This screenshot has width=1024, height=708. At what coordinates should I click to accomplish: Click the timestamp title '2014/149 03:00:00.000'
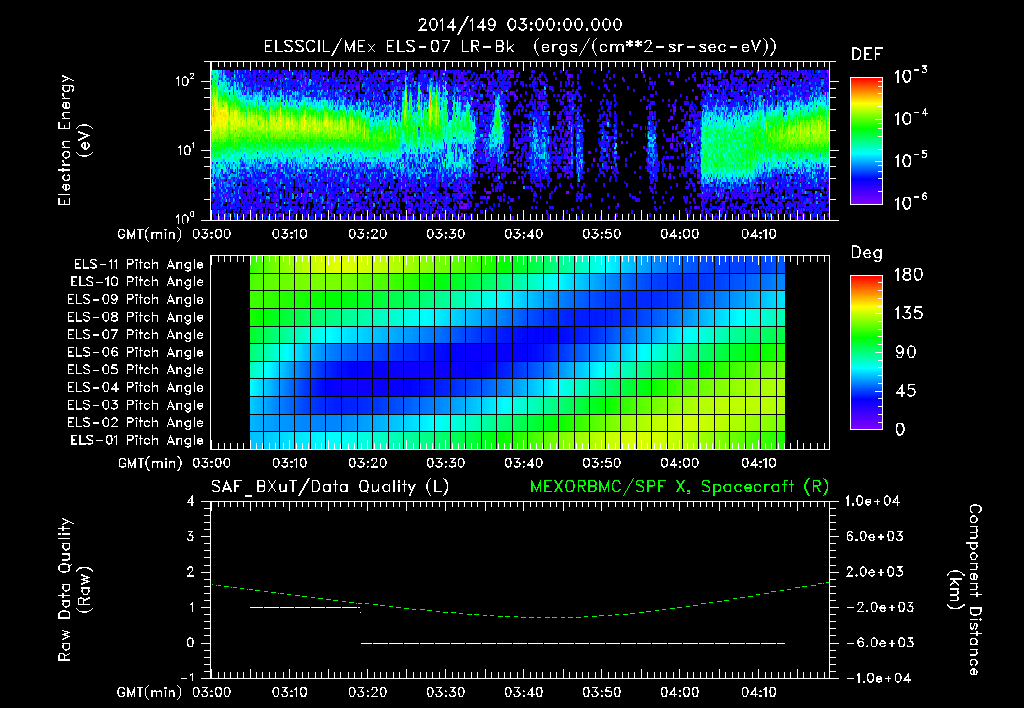click(x=520, y=25)
